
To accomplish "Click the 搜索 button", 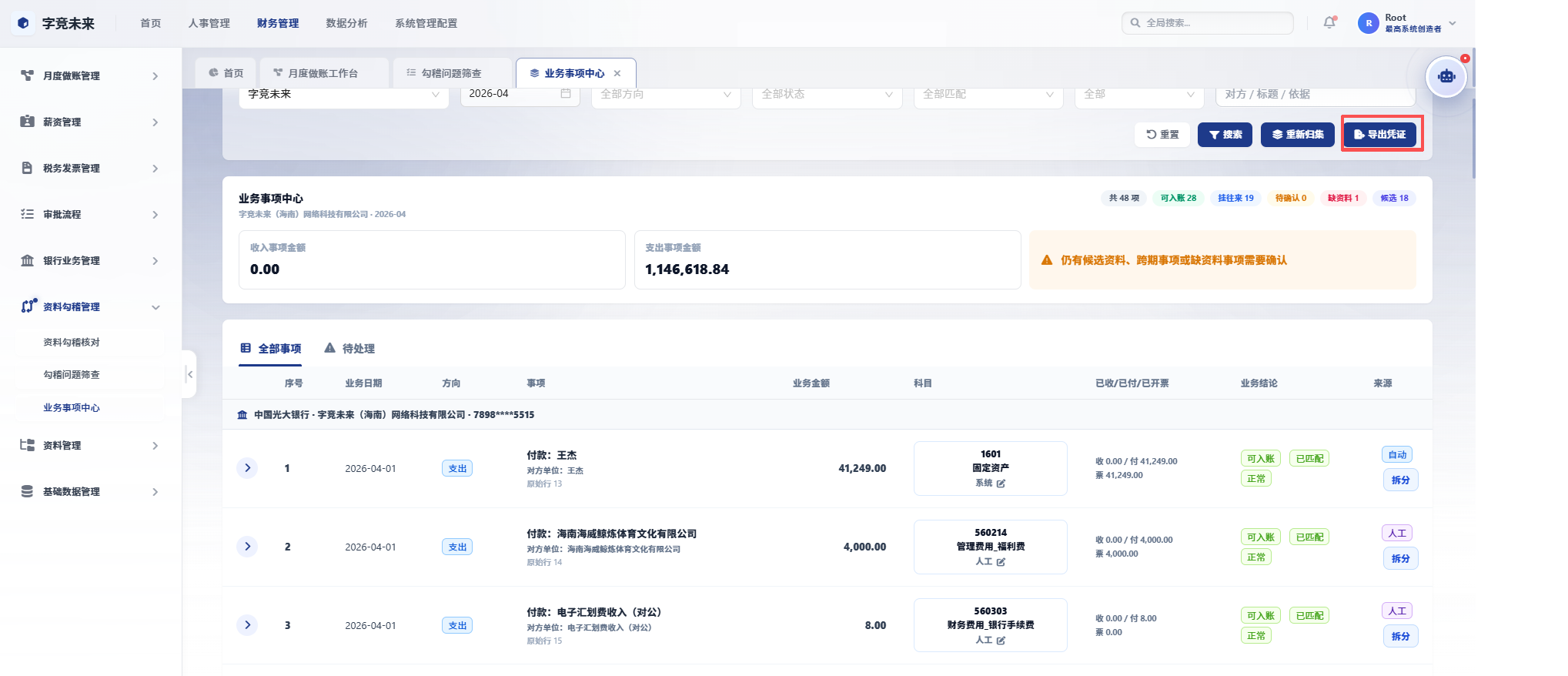I will (x=1225, y=134).
